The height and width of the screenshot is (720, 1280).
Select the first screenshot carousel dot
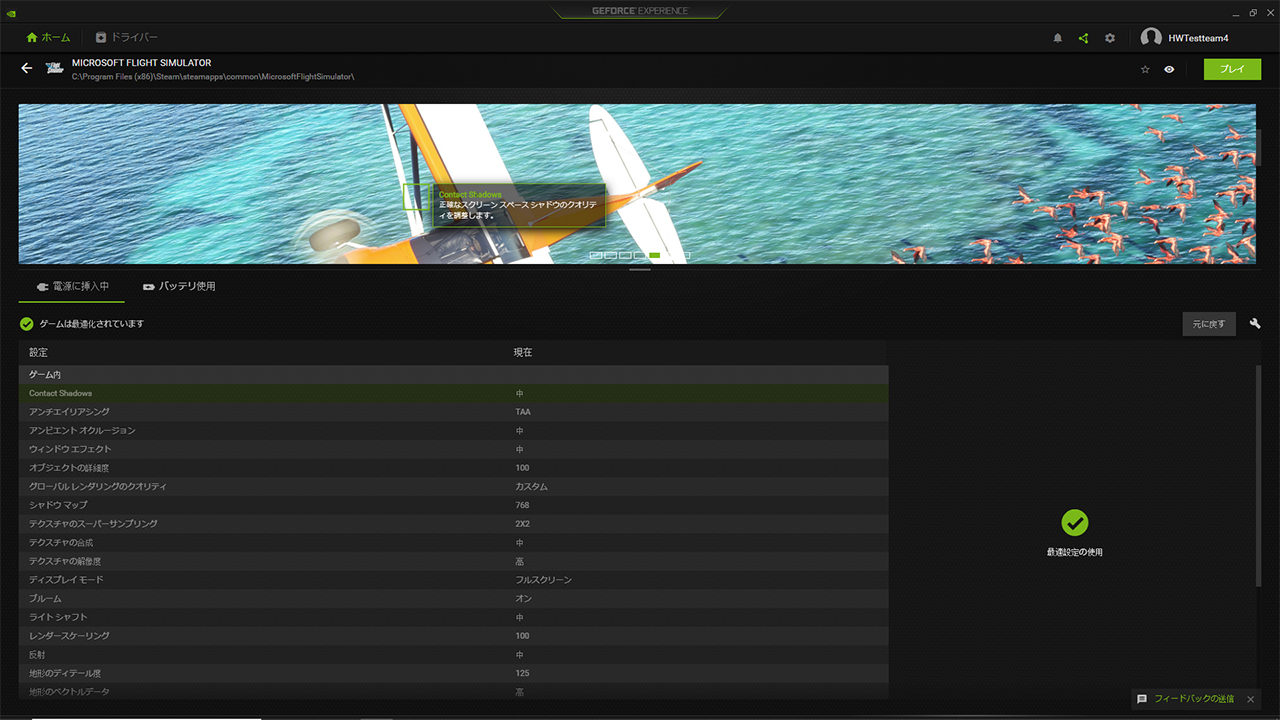click(595, 256)
